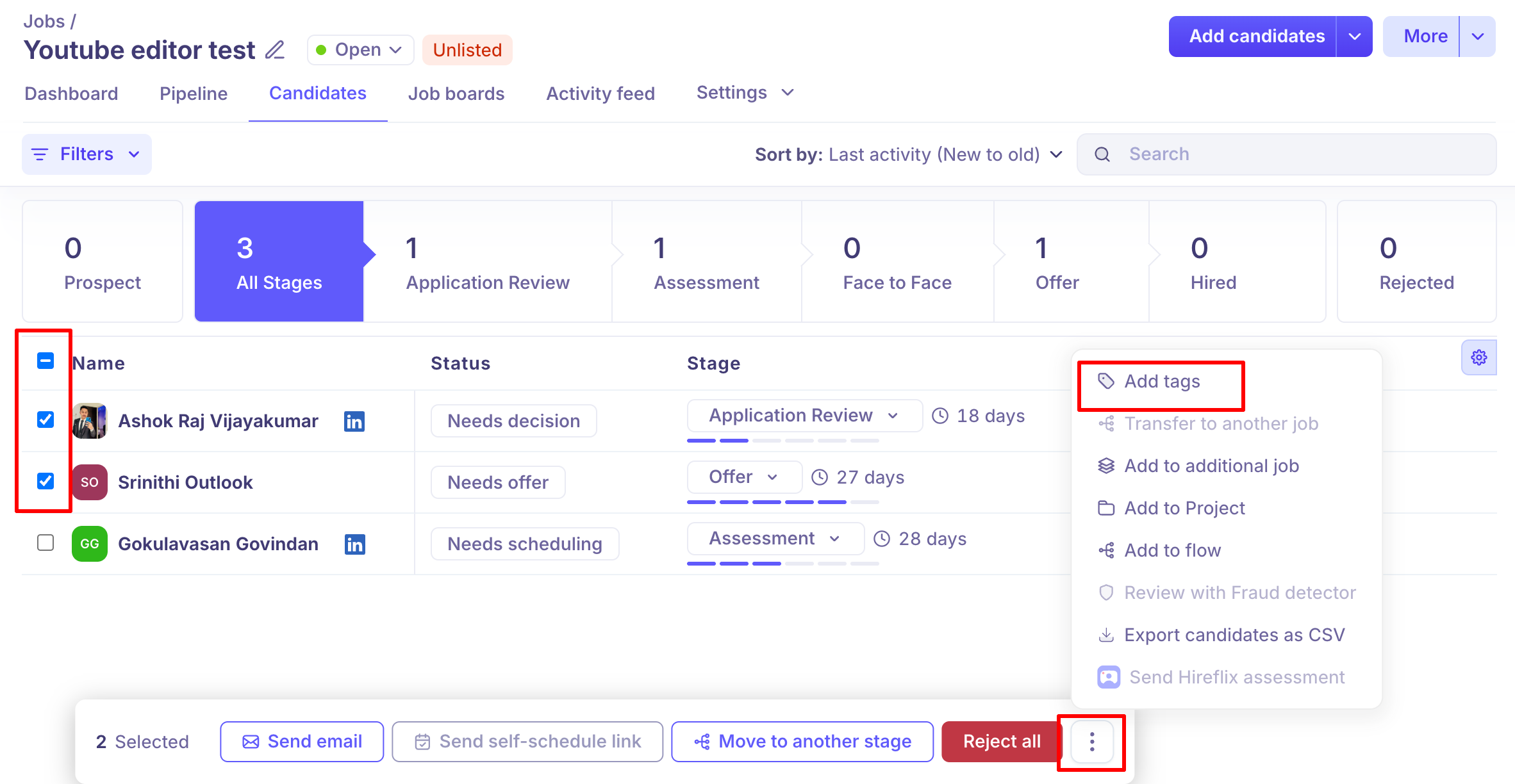
Task: Click the More button
Action: coord(1421,37)
